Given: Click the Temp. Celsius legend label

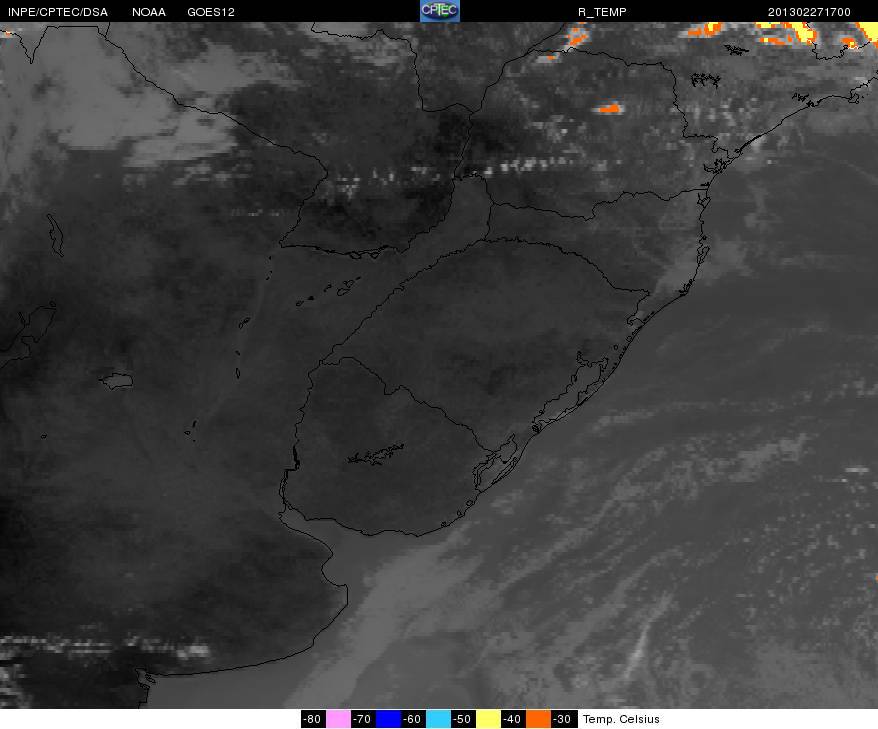Looking at the screenshot, I should (x=621, y=719).
